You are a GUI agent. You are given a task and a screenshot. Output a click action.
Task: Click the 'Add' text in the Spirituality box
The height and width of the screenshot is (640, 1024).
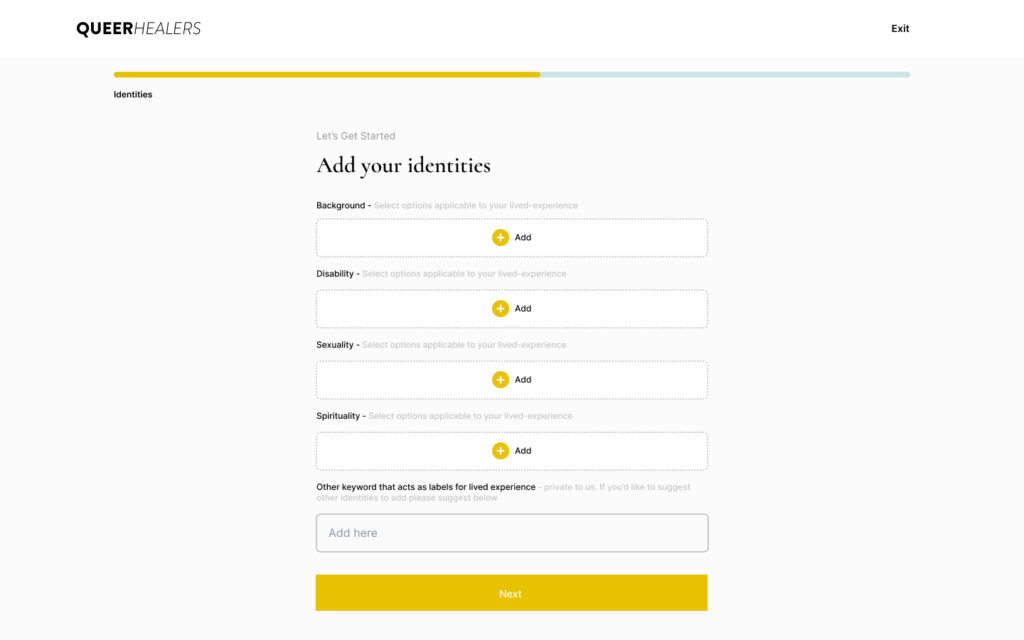pos(523,451)
